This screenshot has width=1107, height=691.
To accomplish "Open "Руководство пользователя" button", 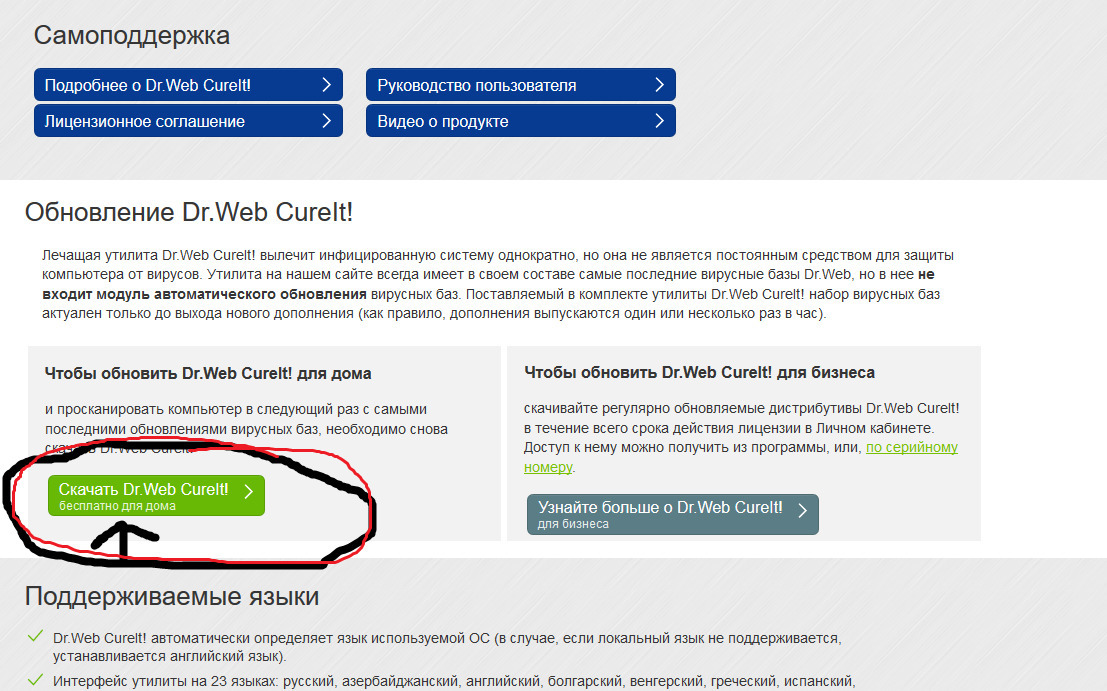I will pyautogui.click(x=521, y=85).
